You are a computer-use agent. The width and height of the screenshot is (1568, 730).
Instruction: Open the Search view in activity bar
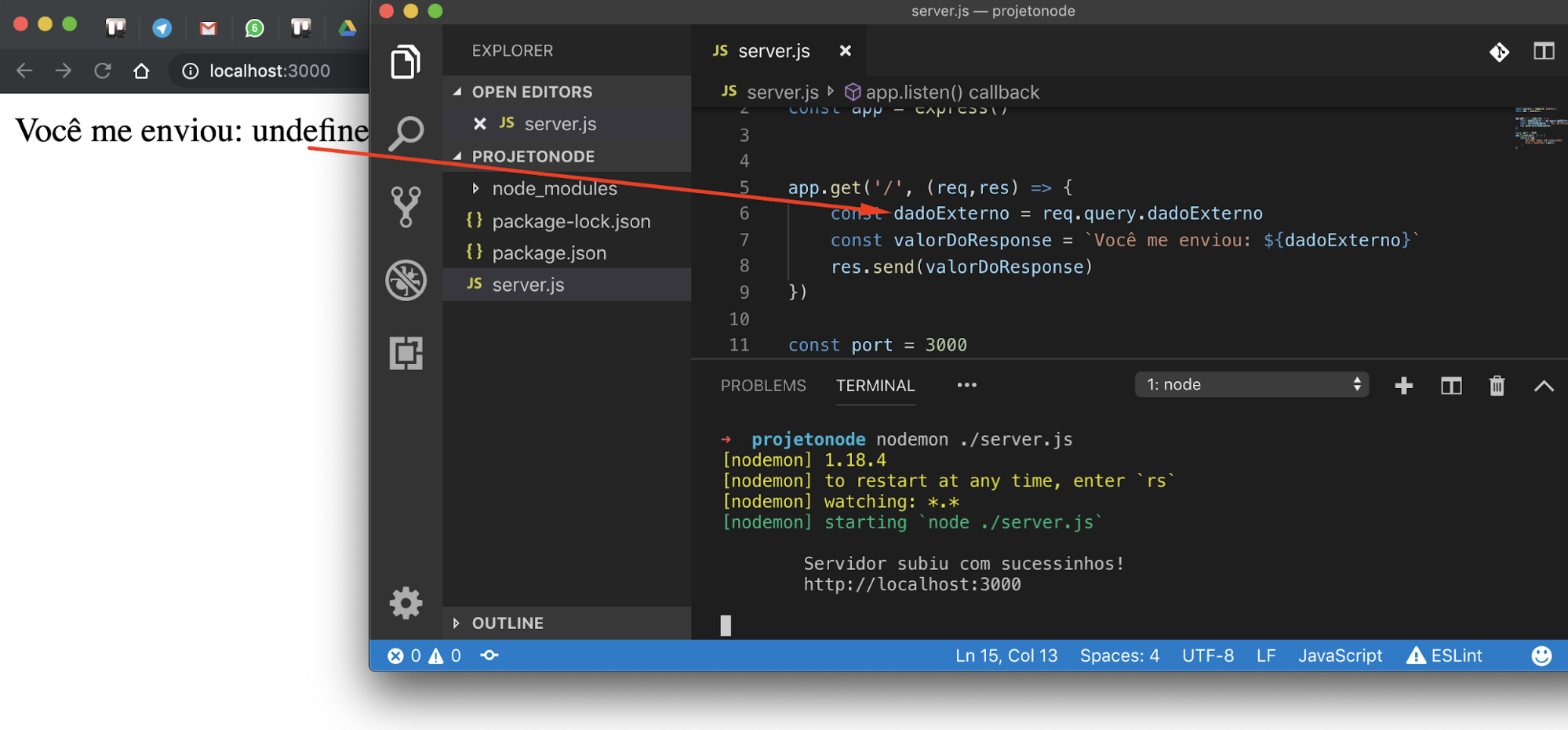click(406, 133)
